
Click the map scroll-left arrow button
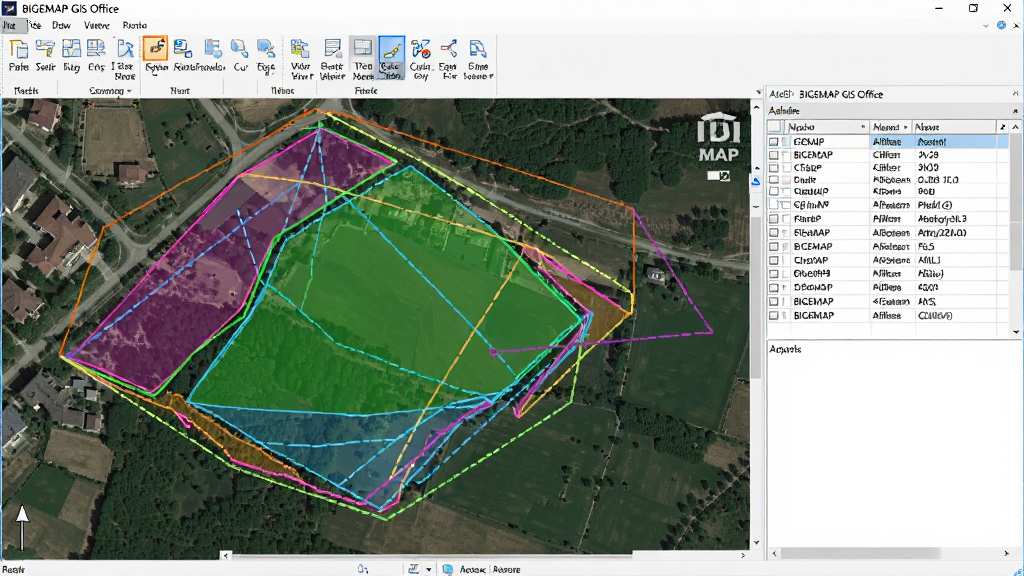coord(225,556)
